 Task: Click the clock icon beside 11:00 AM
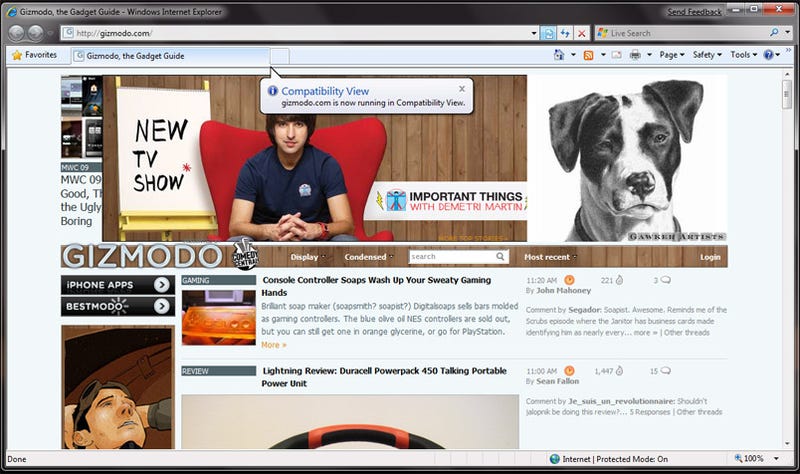569,371
